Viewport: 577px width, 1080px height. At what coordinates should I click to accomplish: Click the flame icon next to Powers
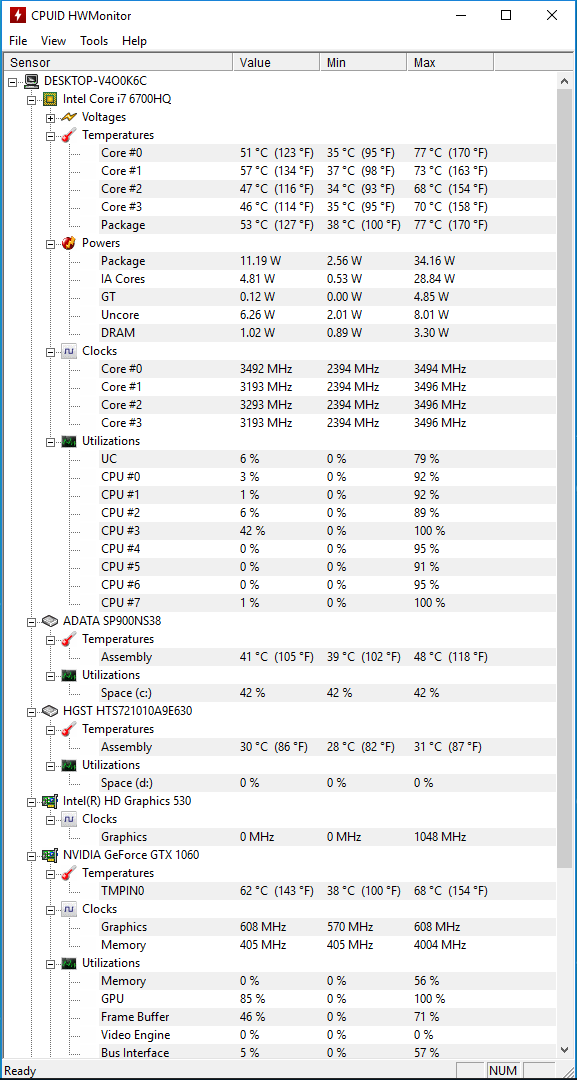point(69,242)
